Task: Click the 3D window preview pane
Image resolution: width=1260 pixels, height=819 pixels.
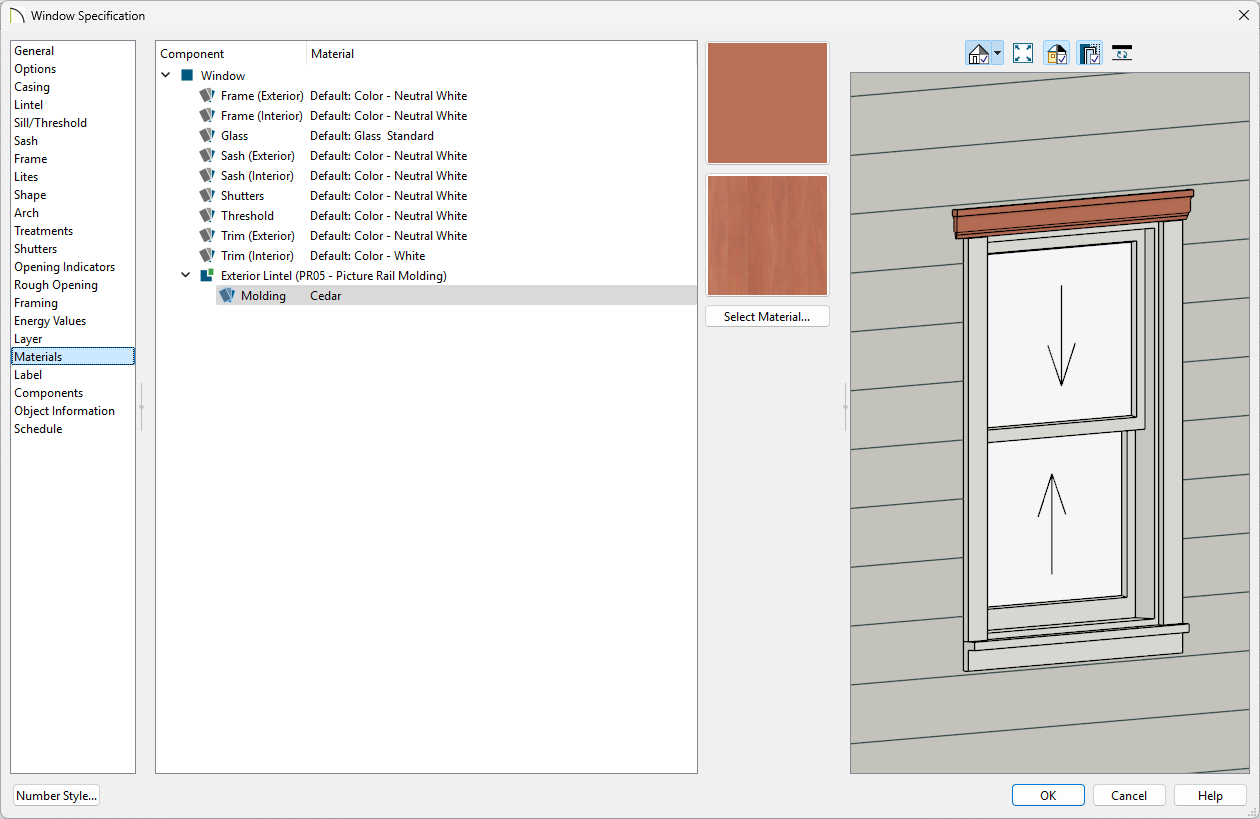Action: point(1050,423)
